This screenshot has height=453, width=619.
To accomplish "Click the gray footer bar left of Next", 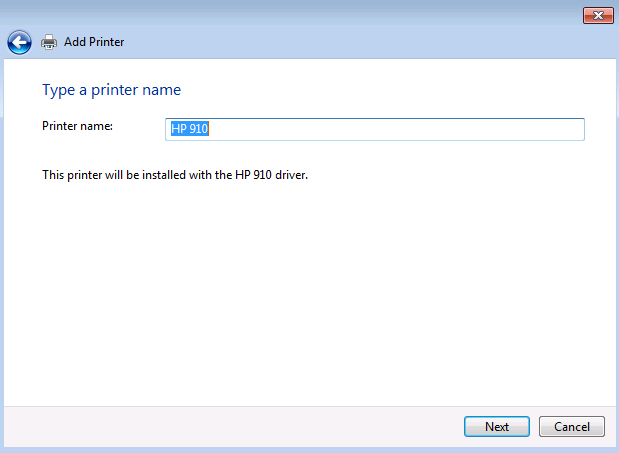I will click(233, 427).
